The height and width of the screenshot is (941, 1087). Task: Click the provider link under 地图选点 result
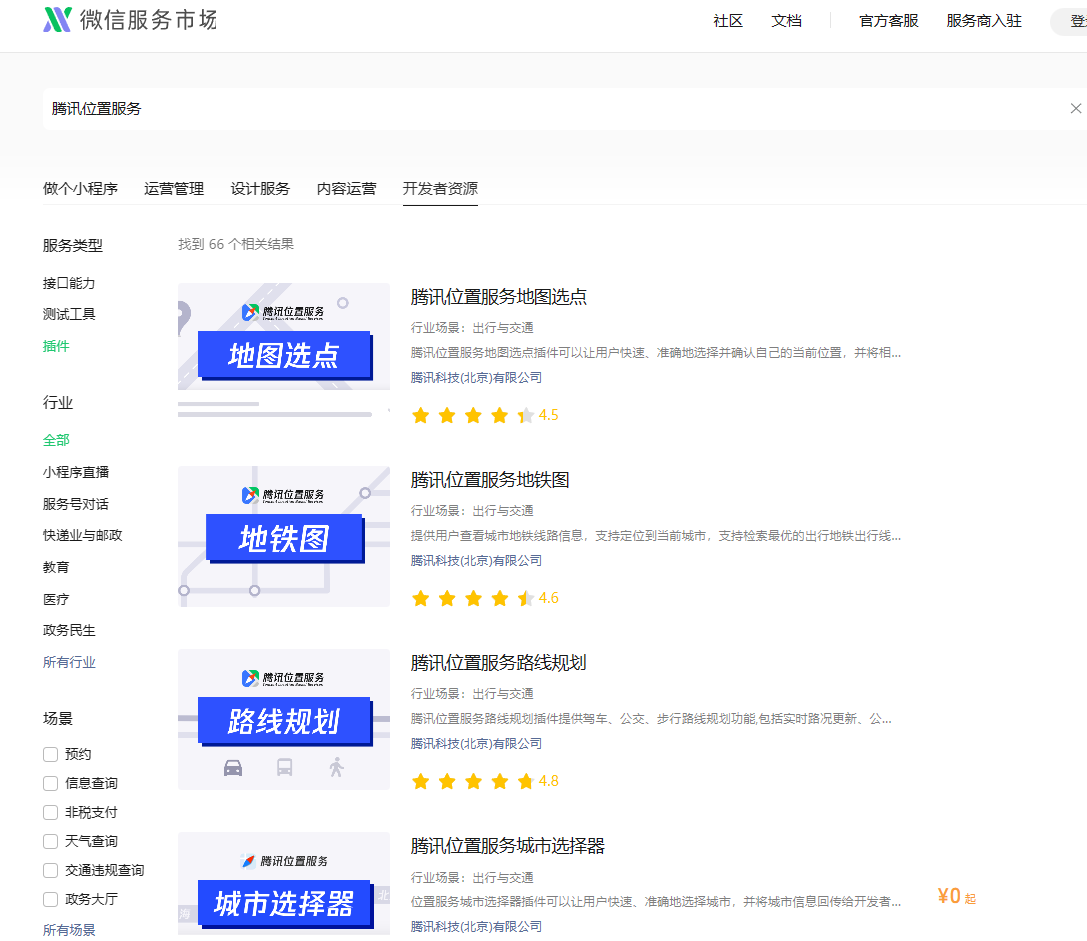[x=476, y=378]
